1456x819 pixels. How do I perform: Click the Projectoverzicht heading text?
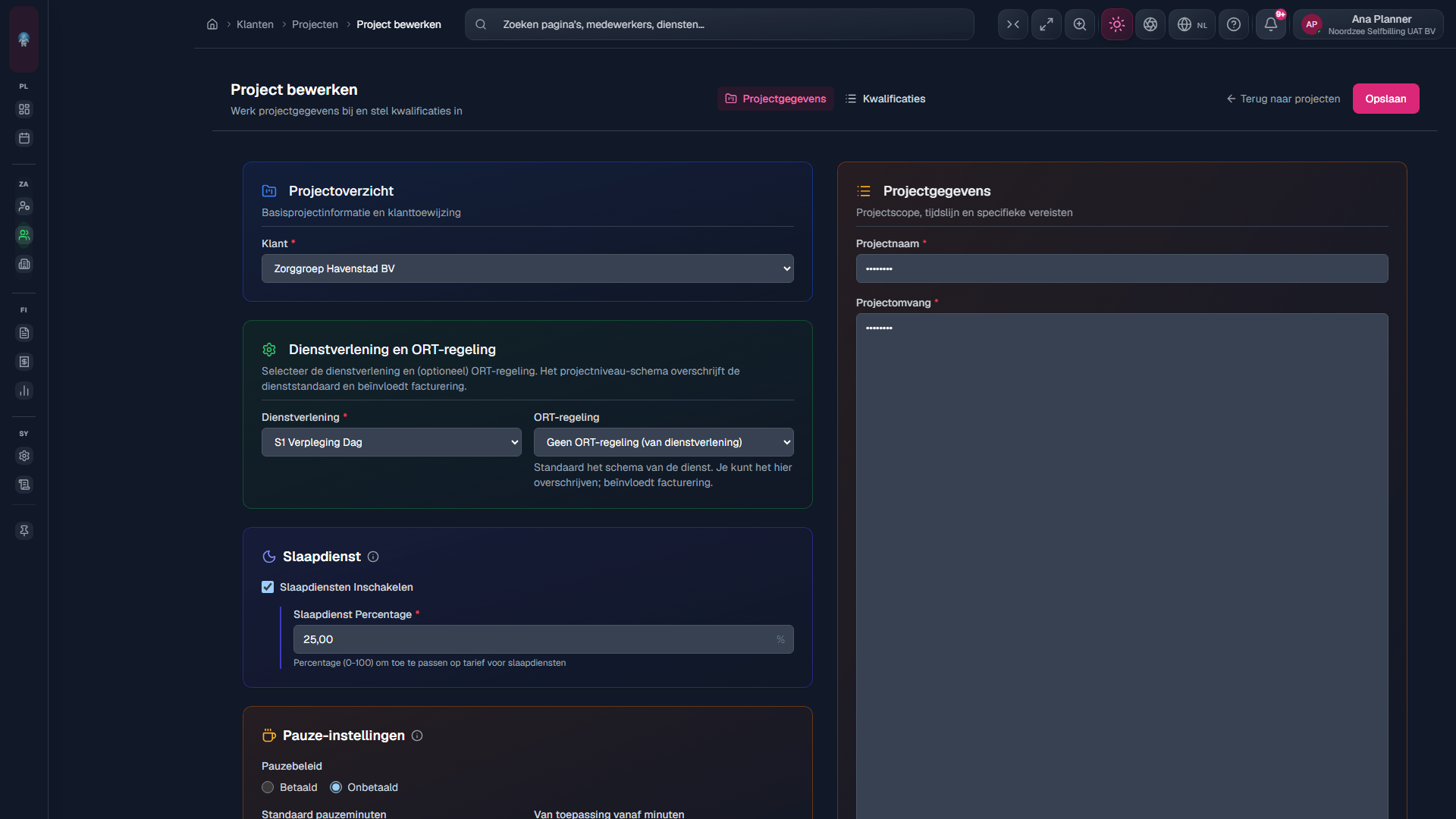pyautogui.click(x=341, y=191)
